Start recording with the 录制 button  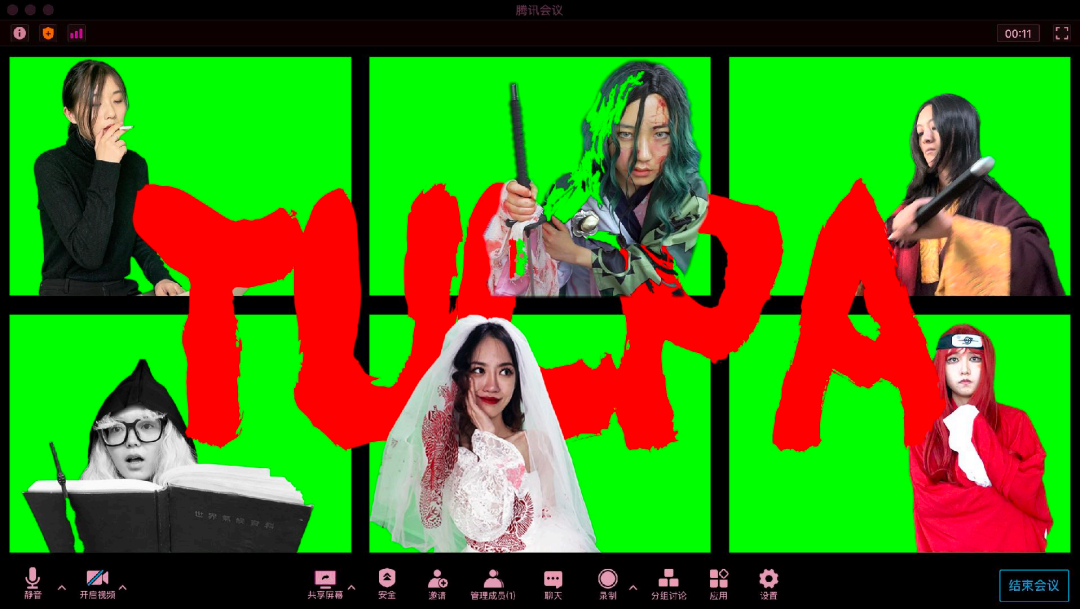point(607,582)
